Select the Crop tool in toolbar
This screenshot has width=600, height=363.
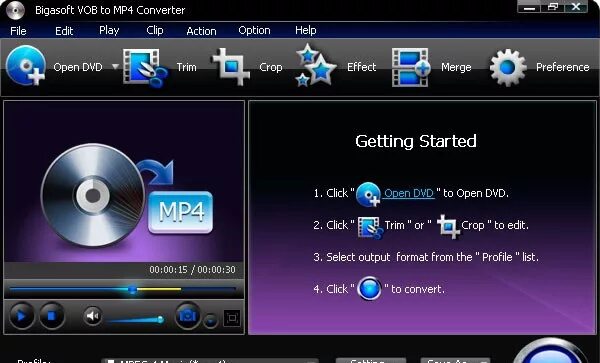(x=248, y=67)
